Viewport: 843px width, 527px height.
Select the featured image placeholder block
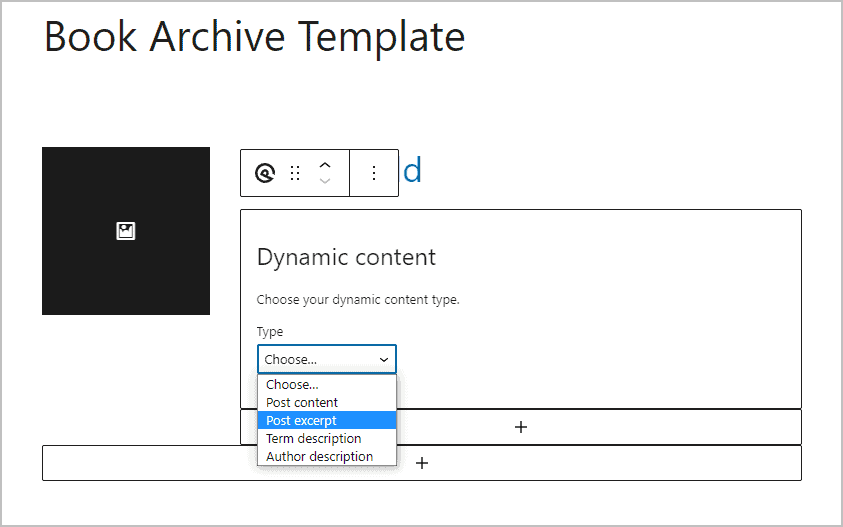coord(126,231)
